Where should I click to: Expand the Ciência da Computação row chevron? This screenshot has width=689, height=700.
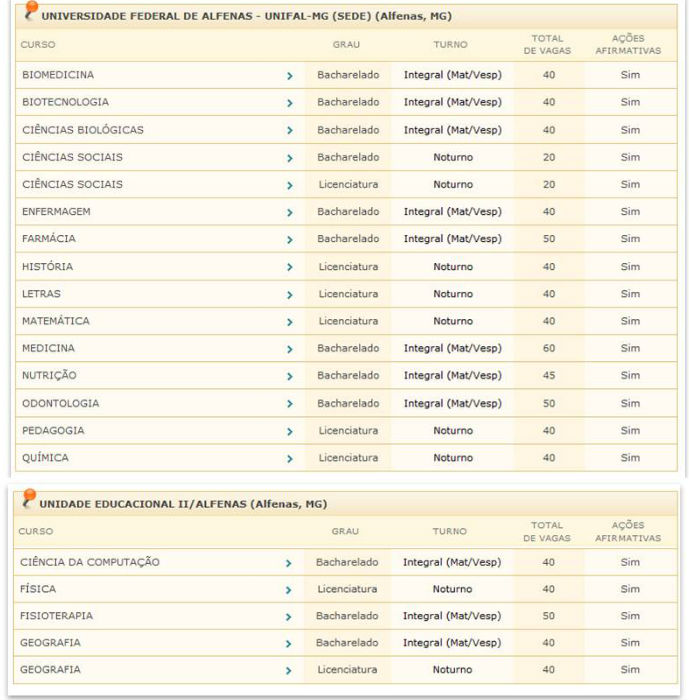289,563
